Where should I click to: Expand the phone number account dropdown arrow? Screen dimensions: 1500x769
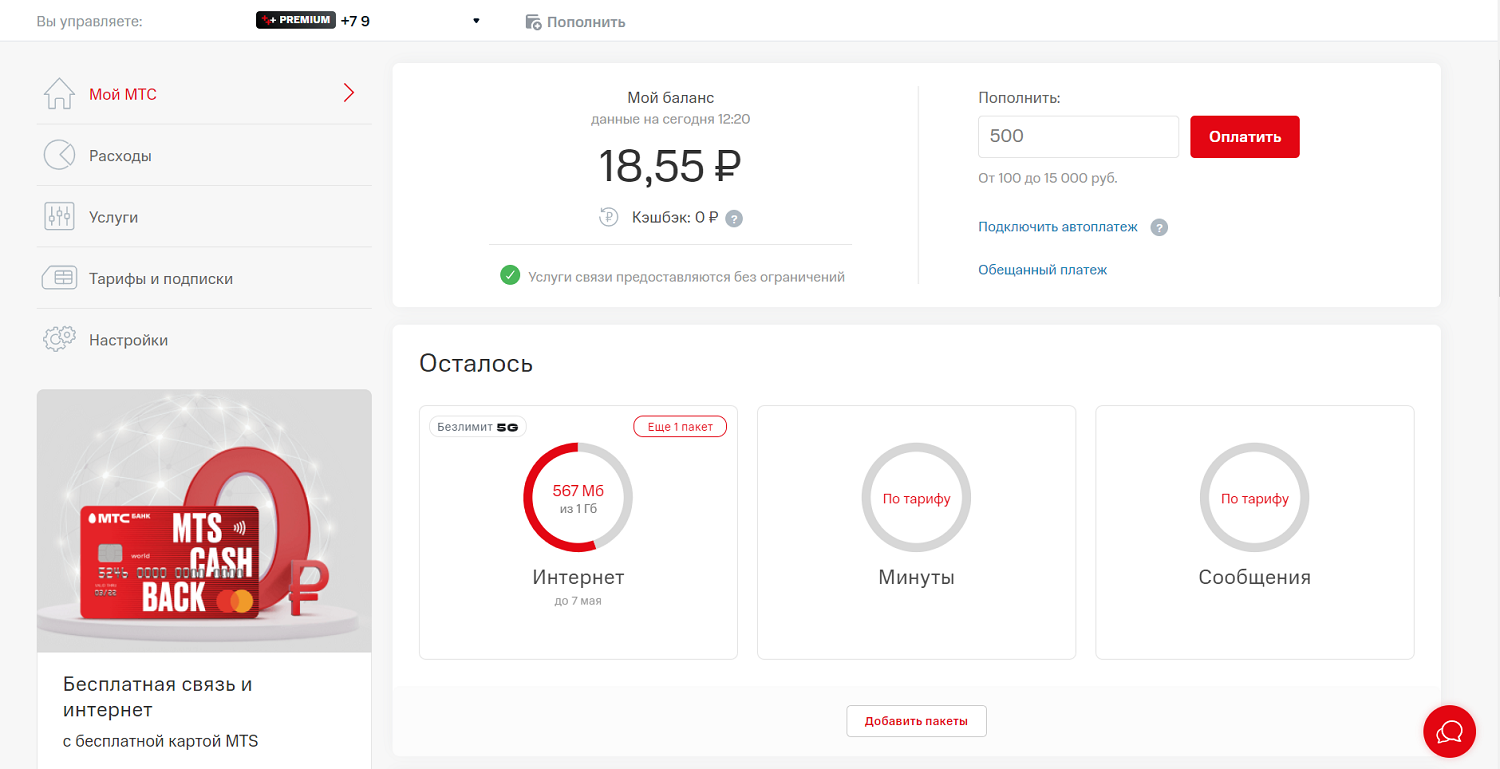(x=476, y=21)
